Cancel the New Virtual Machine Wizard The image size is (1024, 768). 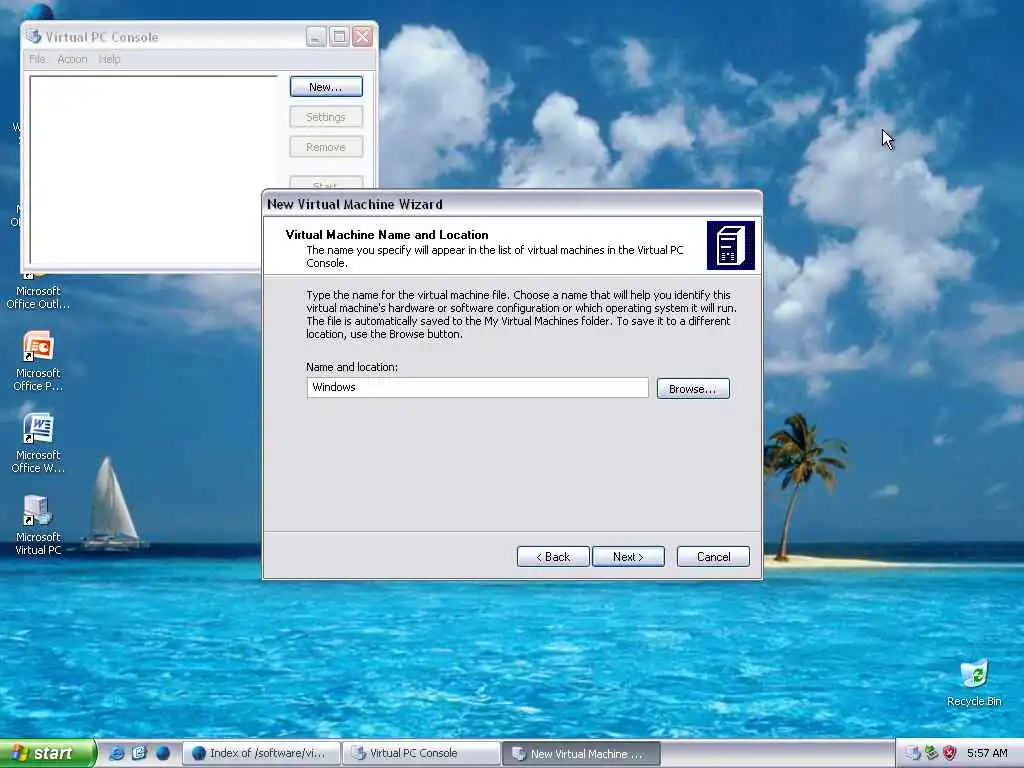click(x=713, y=556)
